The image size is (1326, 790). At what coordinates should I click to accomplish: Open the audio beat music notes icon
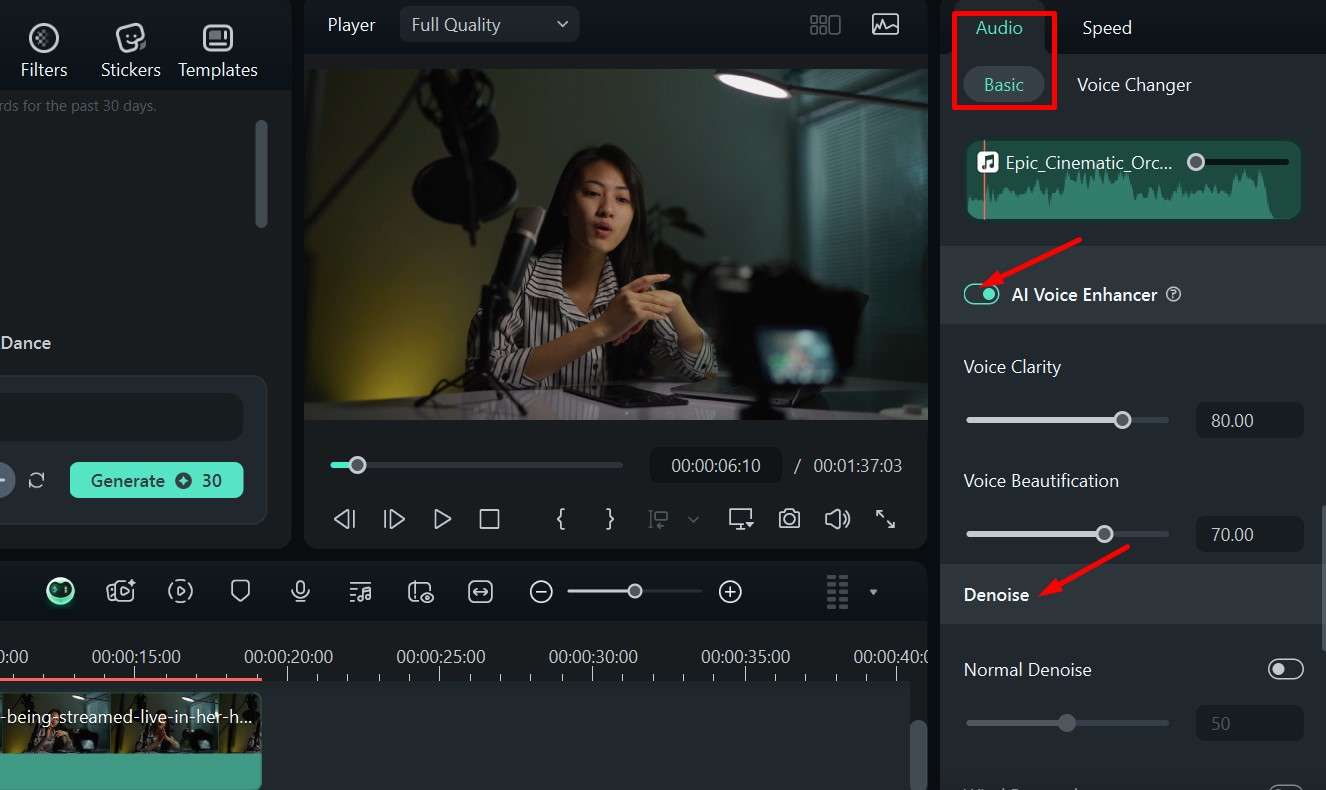360,592
